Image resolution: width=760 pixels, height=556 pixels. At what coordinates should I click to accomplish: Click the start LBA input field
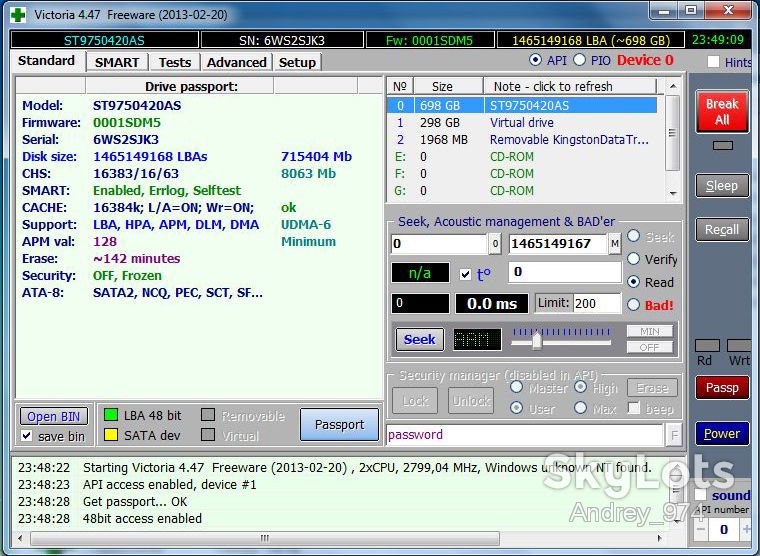point(439,243)
